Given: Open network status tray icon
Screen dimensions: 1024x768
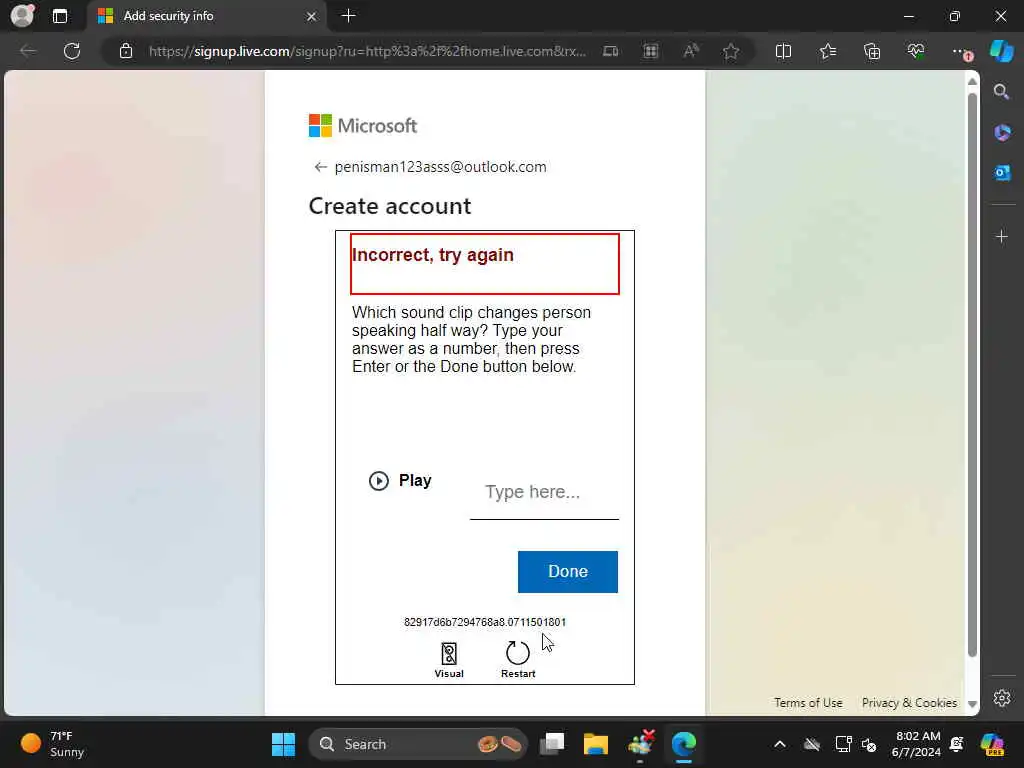Looking at the screenshot, I should (x=843, y=744).
